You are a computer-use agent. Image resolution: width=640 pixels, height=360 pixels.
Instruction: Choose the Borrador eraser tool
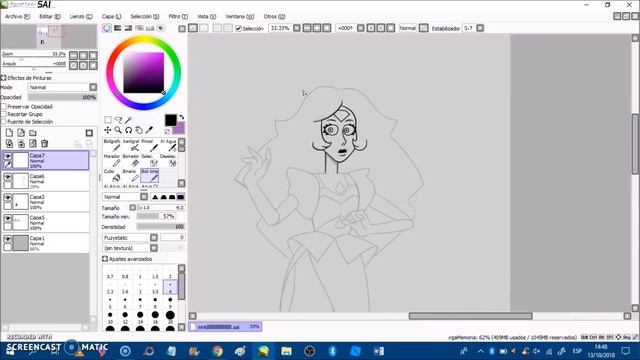click(131, 160)
